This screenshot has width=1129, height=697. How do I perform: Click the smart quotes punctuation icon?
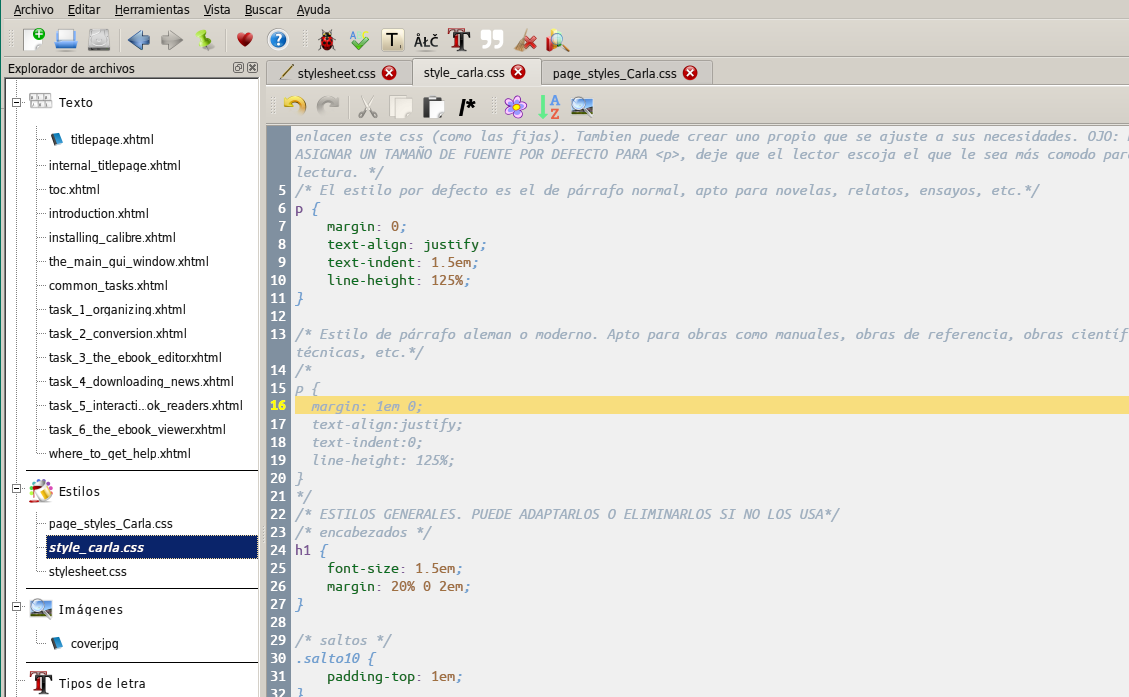(491, 40)
